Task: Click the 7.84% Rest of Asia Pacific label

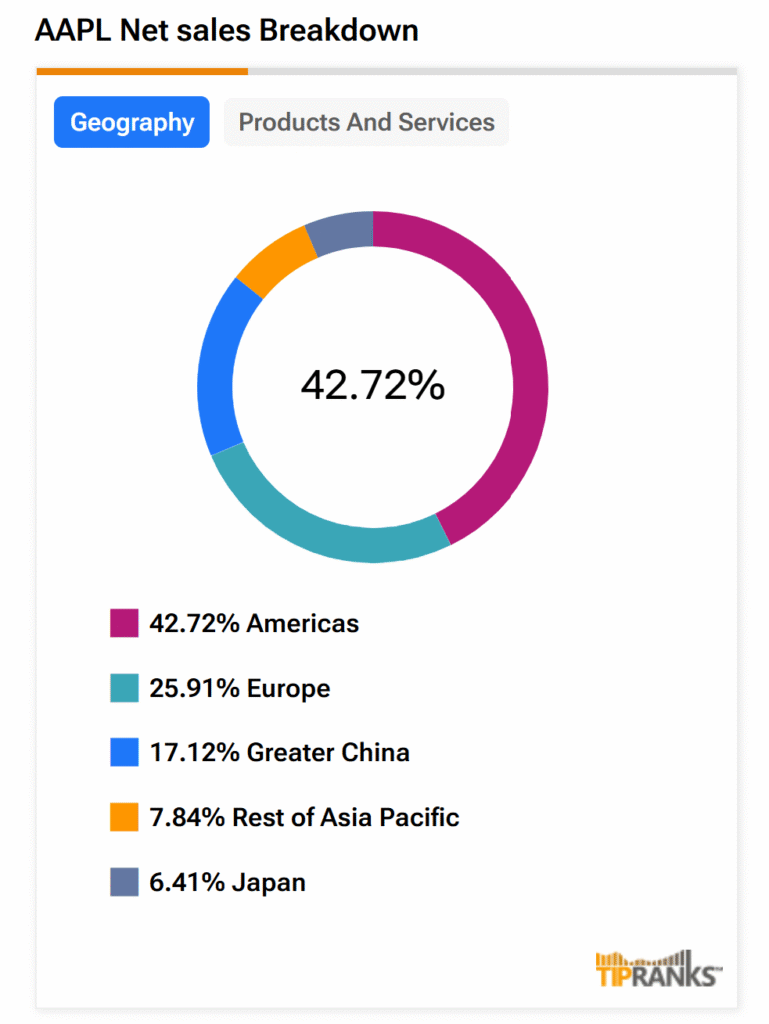Action: coord(304,818)
